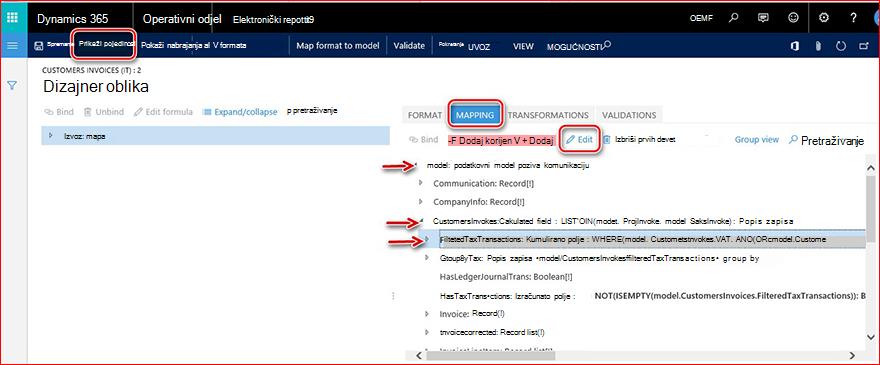The width and height of the screenshot is (880, 365).
Task: Expand the Communication: Record node
Action: [421, 183]
